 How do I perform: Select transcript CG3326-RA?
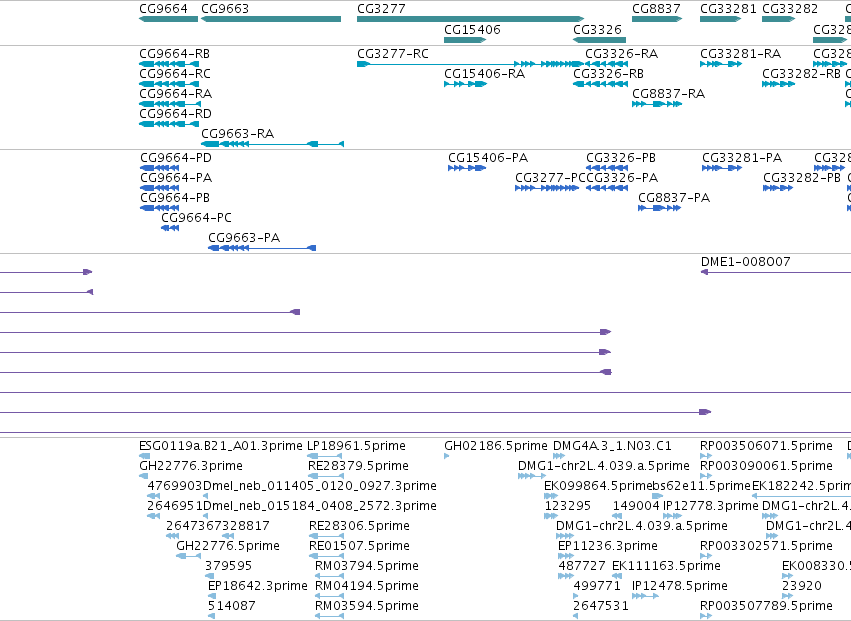coord(621,54)
